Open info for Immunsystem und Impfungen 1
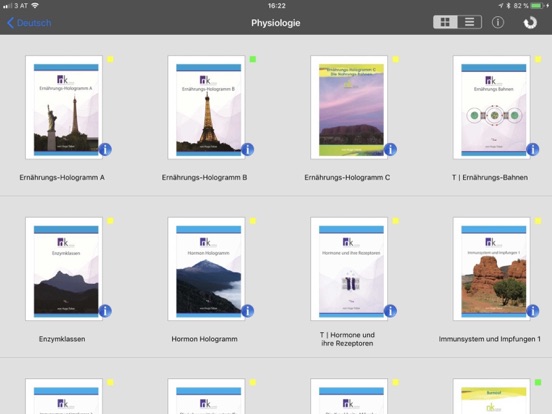Image resolution: width=552 pixels, height=414 pixels. [533, 311]
